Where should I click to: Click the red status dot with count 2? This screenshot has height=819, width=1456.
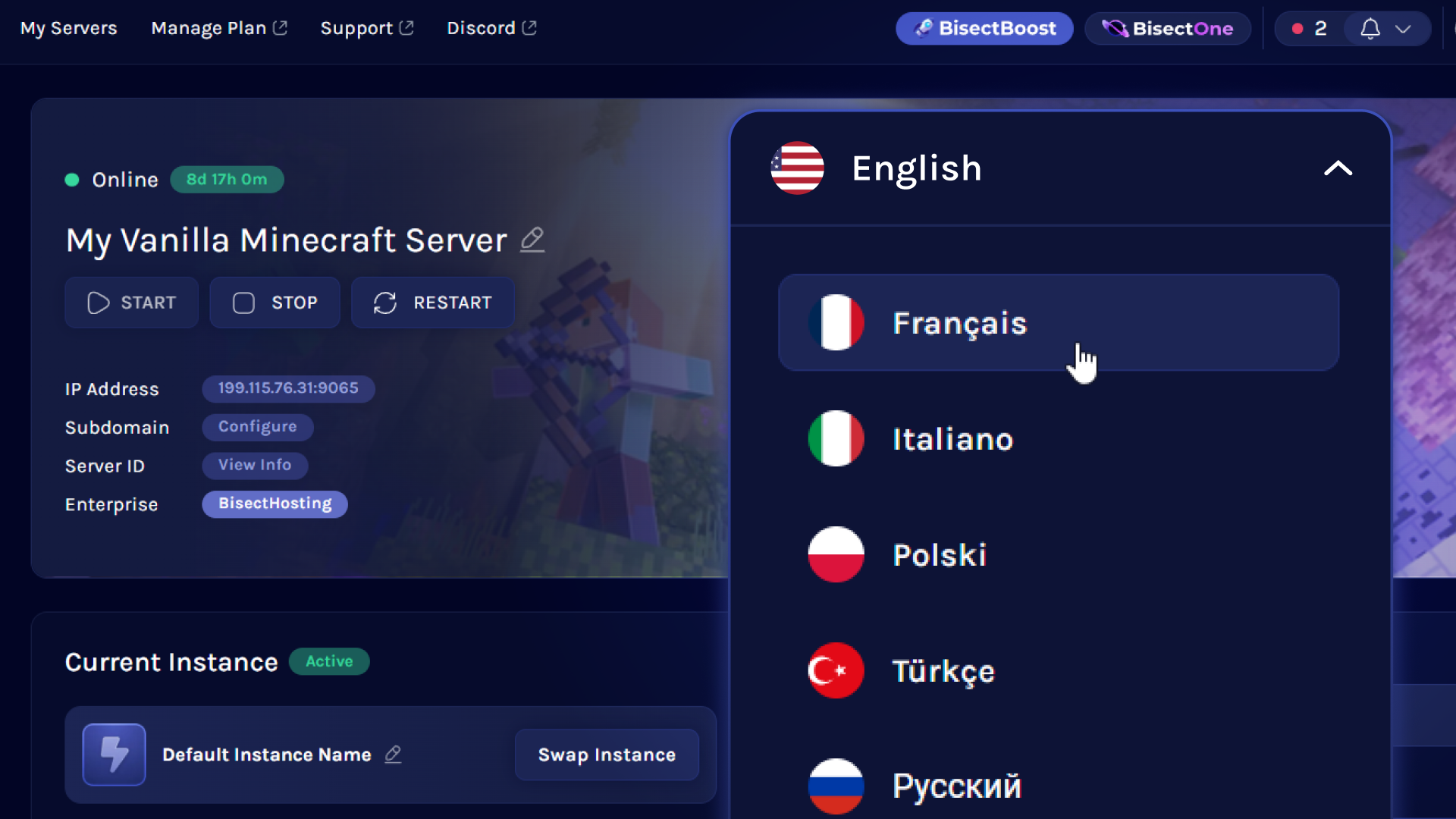coord(1298,29)
